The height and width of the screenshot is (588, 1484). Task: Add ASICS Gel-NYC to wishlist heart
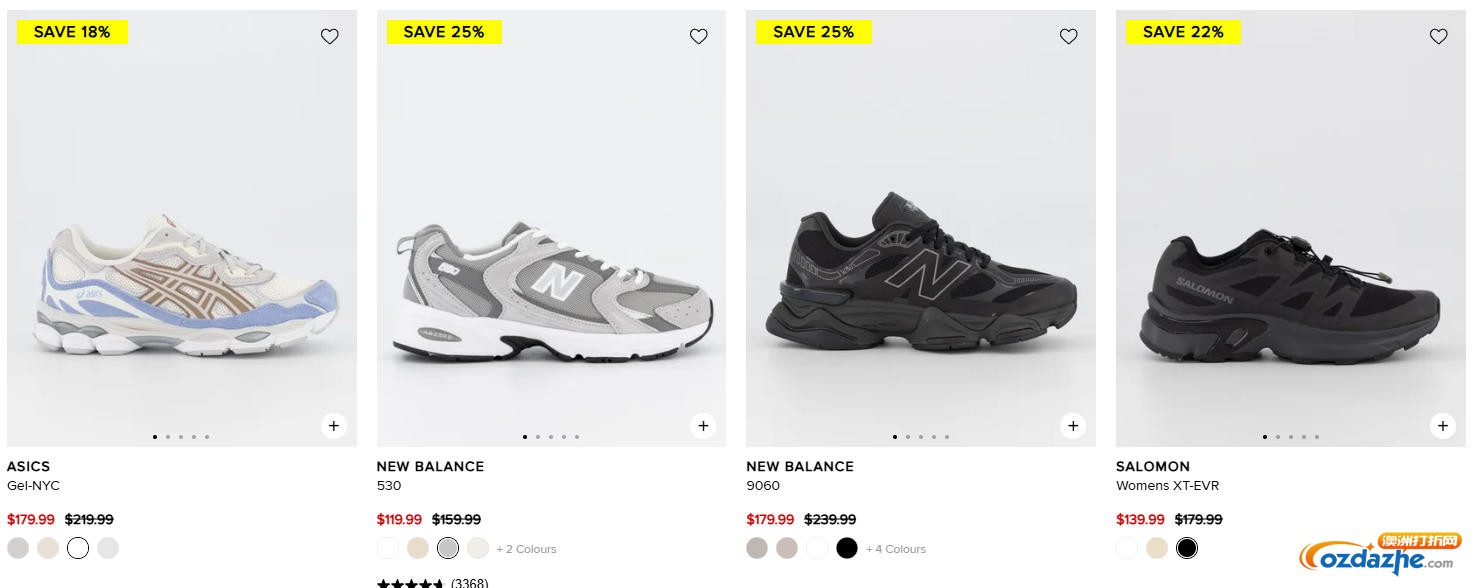[x=329, y=37]
